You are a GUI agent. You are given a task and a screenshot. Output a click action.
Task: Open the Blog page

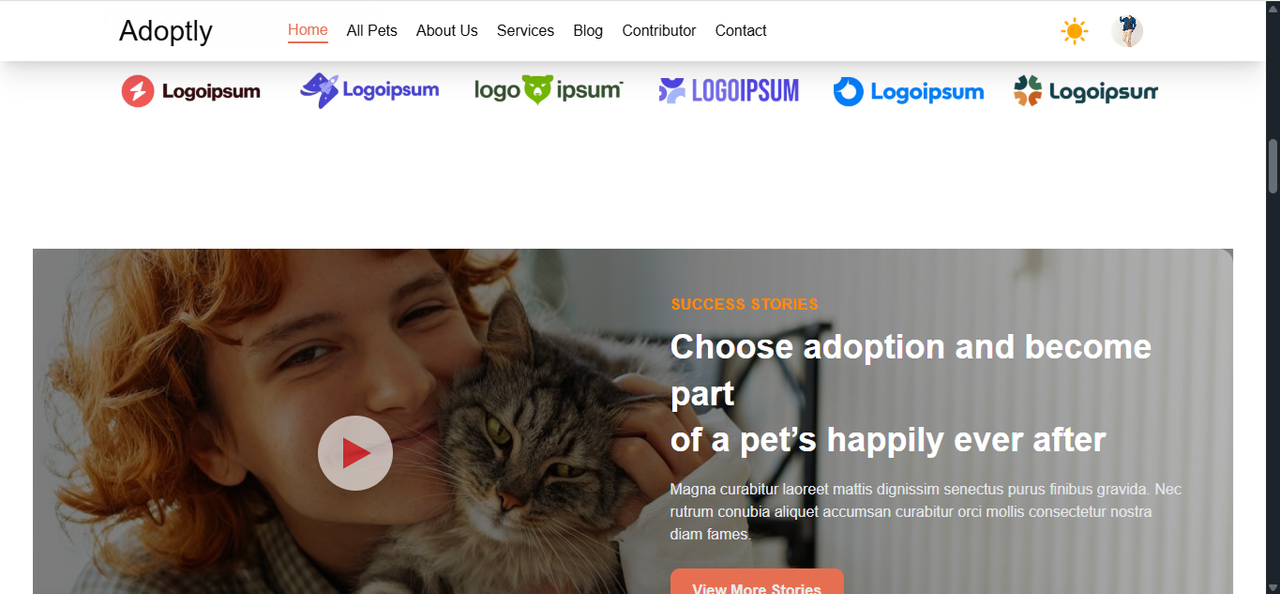[x=588, y=31]
